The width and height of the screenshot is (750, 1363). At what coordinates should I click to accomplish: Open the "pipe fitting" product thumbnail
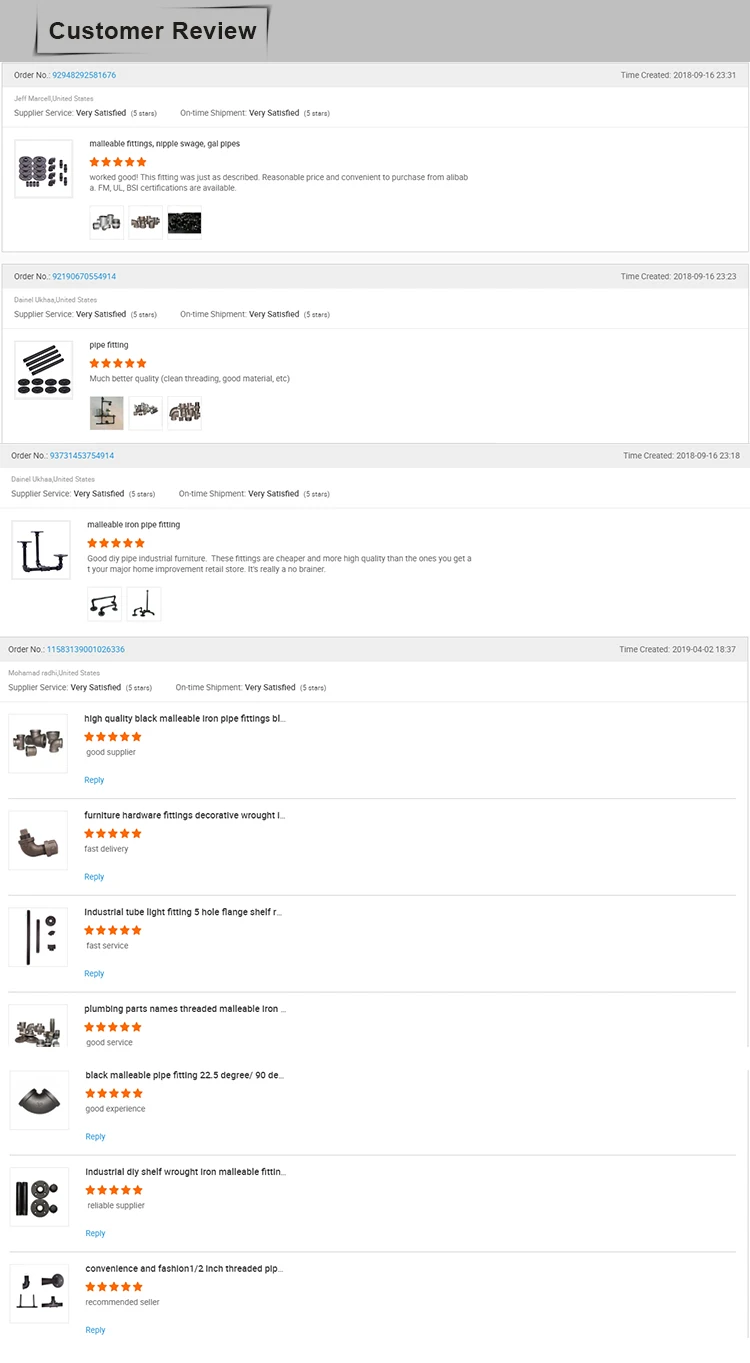[x=43, y=370]
